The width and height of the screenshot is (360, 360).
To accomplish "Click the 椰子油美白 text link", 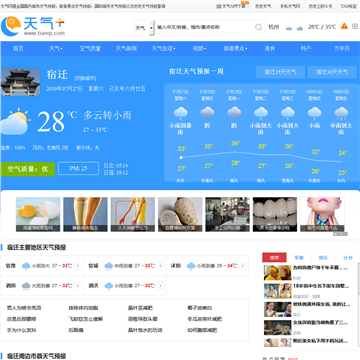I will coord(200,308).
